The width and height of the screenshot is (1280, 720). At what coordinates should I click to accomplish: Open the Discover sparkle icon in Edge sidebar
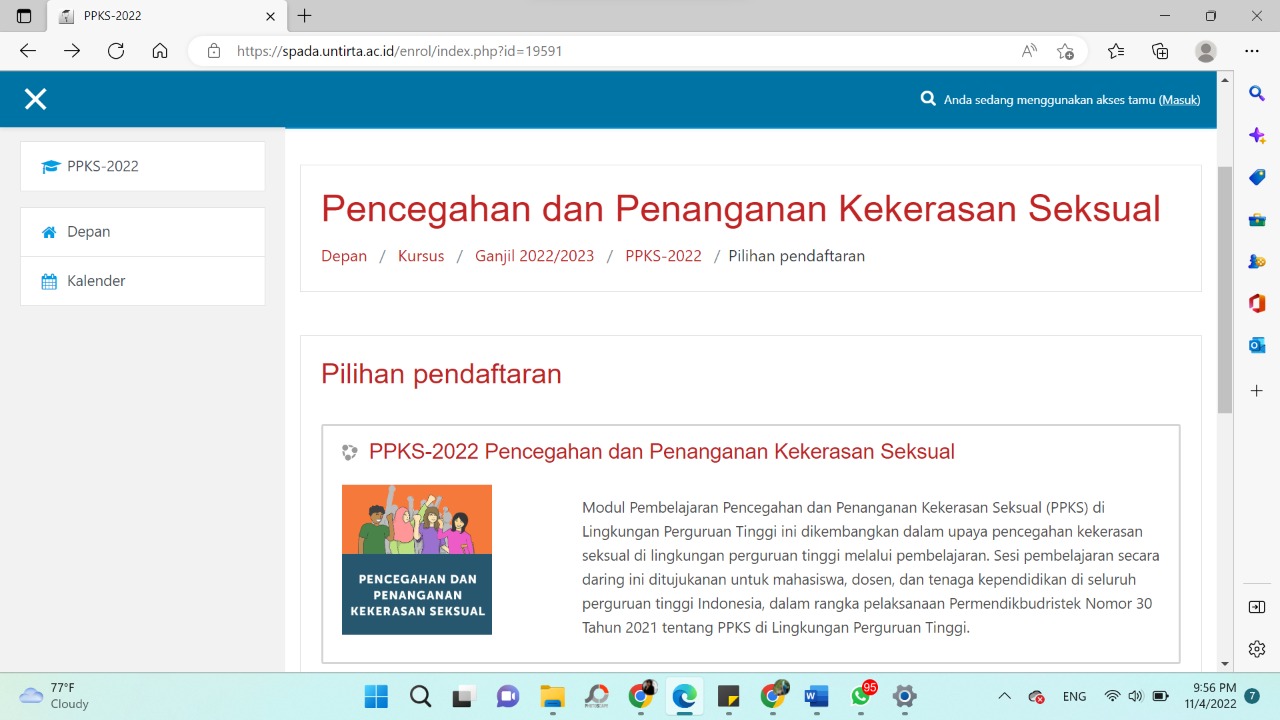[x=1257, y=135]
